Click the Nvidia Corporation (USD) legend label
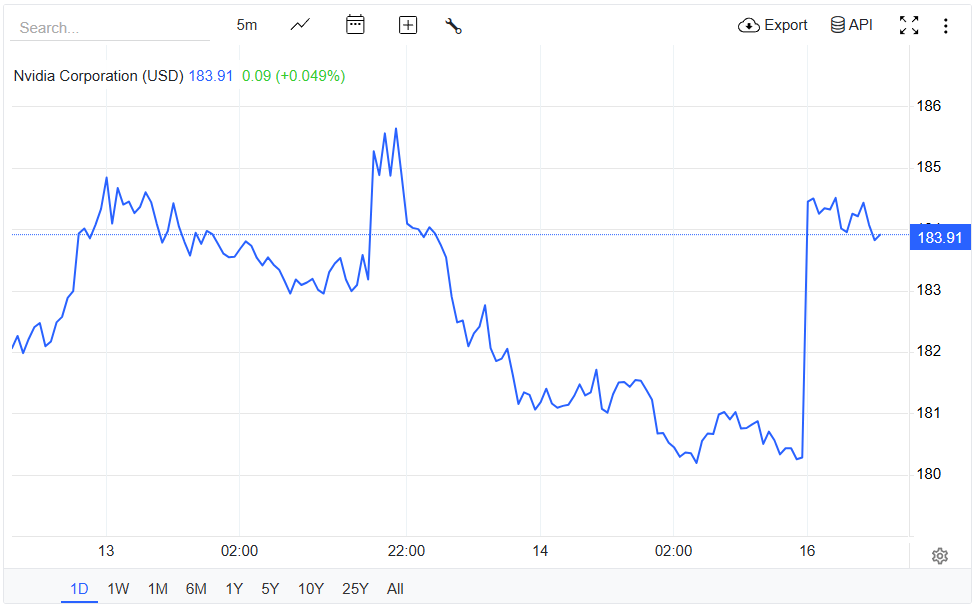This screenshot has width=975, height=607. click(x=98, y=76)
